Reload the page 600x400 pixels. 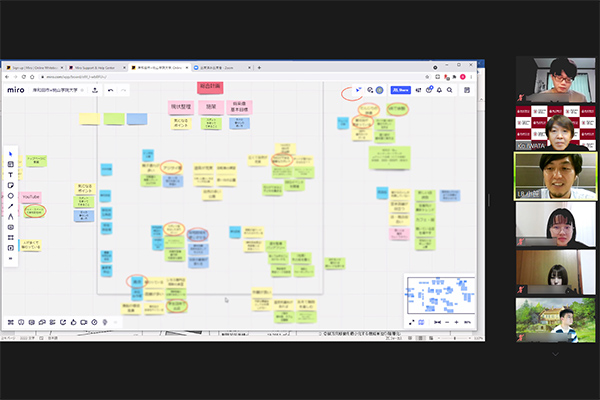pyautogui.click(x=24, y=77)
